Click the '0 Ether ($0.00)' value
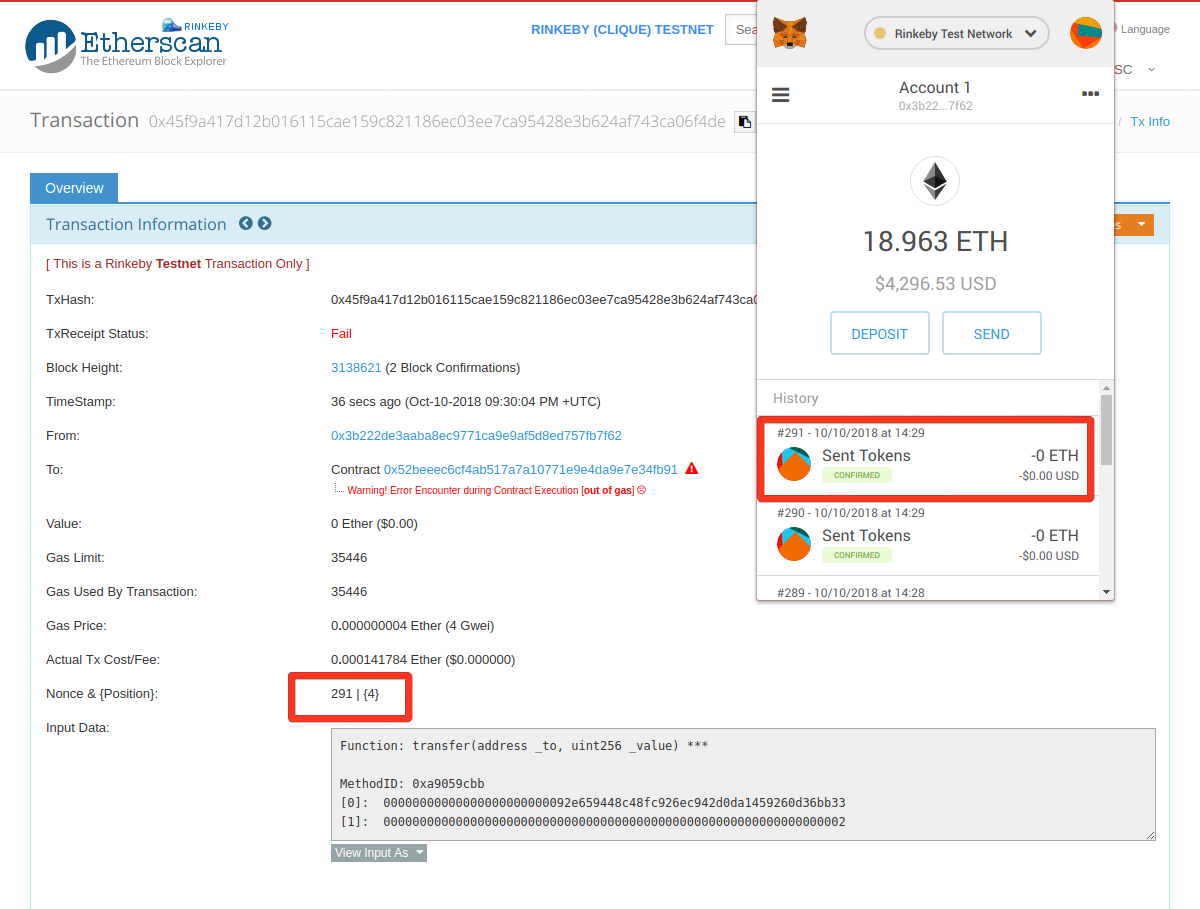This screenshot has width=1200, height=909. pyautogui.click(x=374, y=524)
